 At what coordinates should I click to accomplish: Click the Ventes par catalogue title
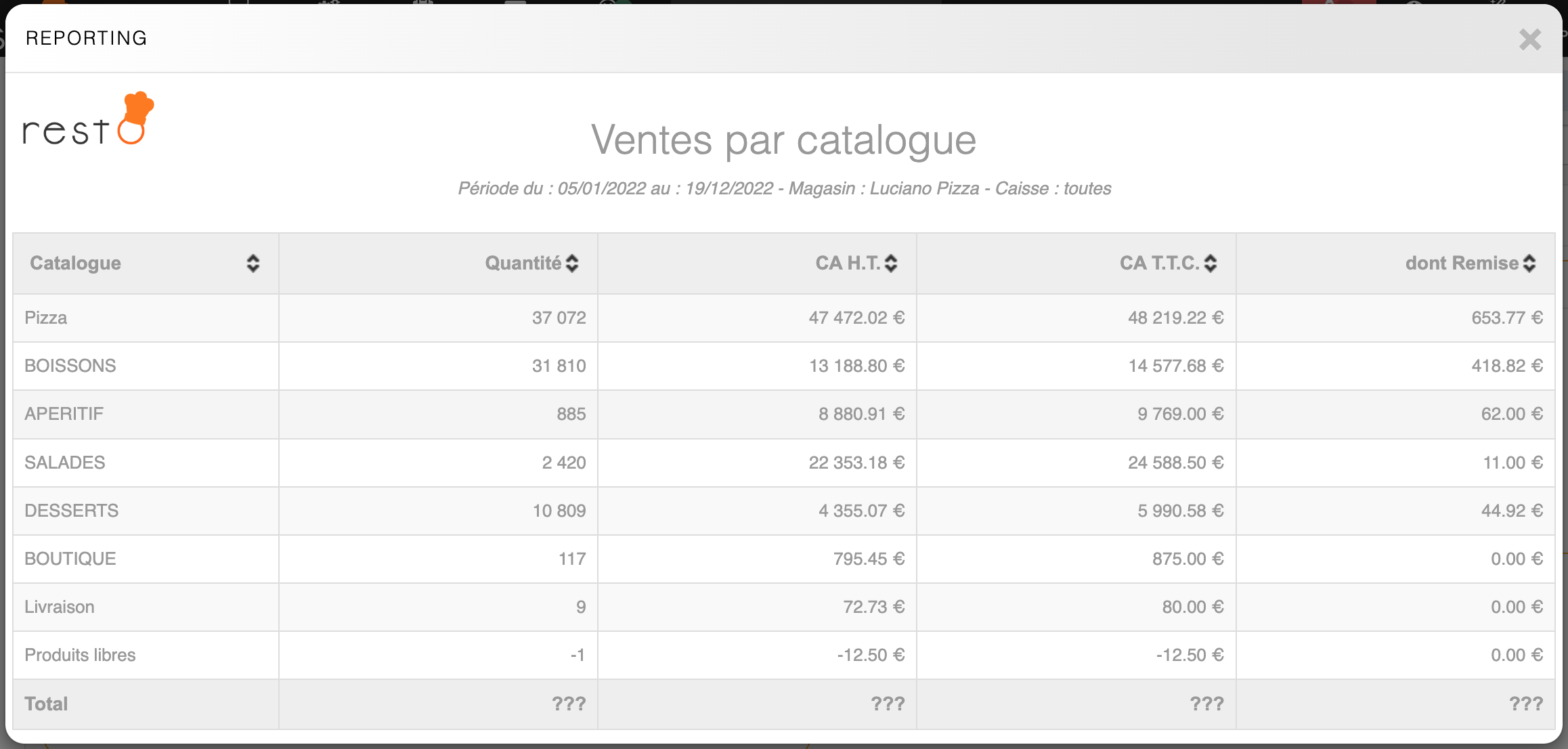point(783,140)
